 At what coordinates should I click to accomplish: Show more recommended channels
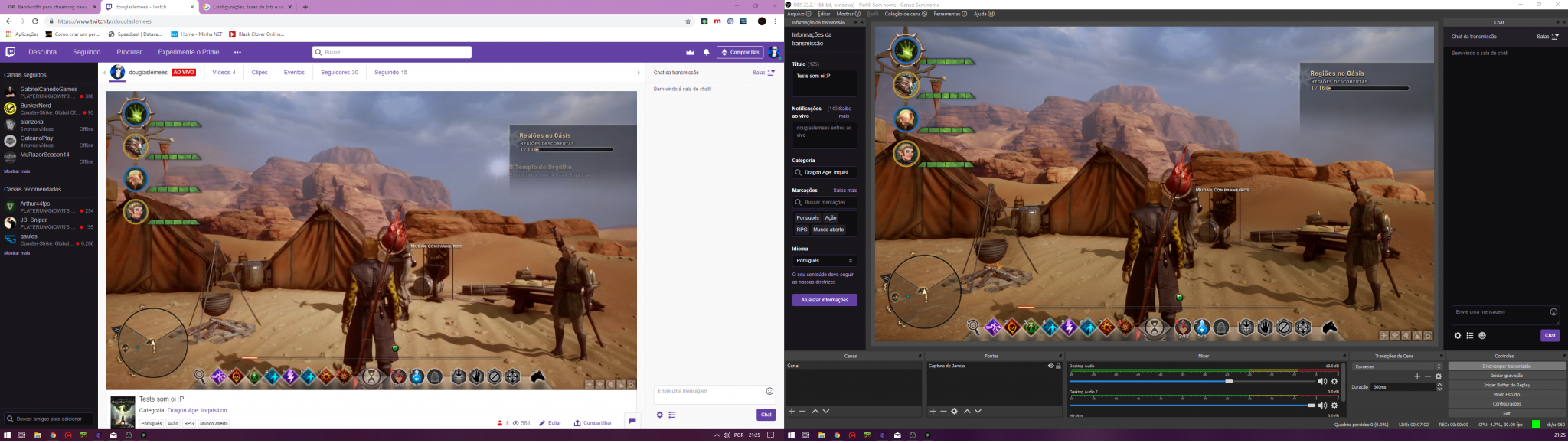pos(17,253)
